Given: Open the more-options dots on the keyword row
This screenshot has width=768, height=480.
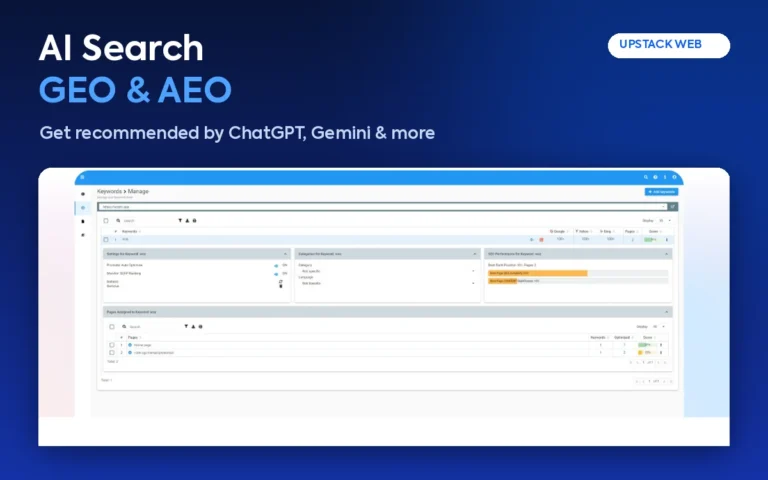Looking at the screenshot, I should 667,240.
